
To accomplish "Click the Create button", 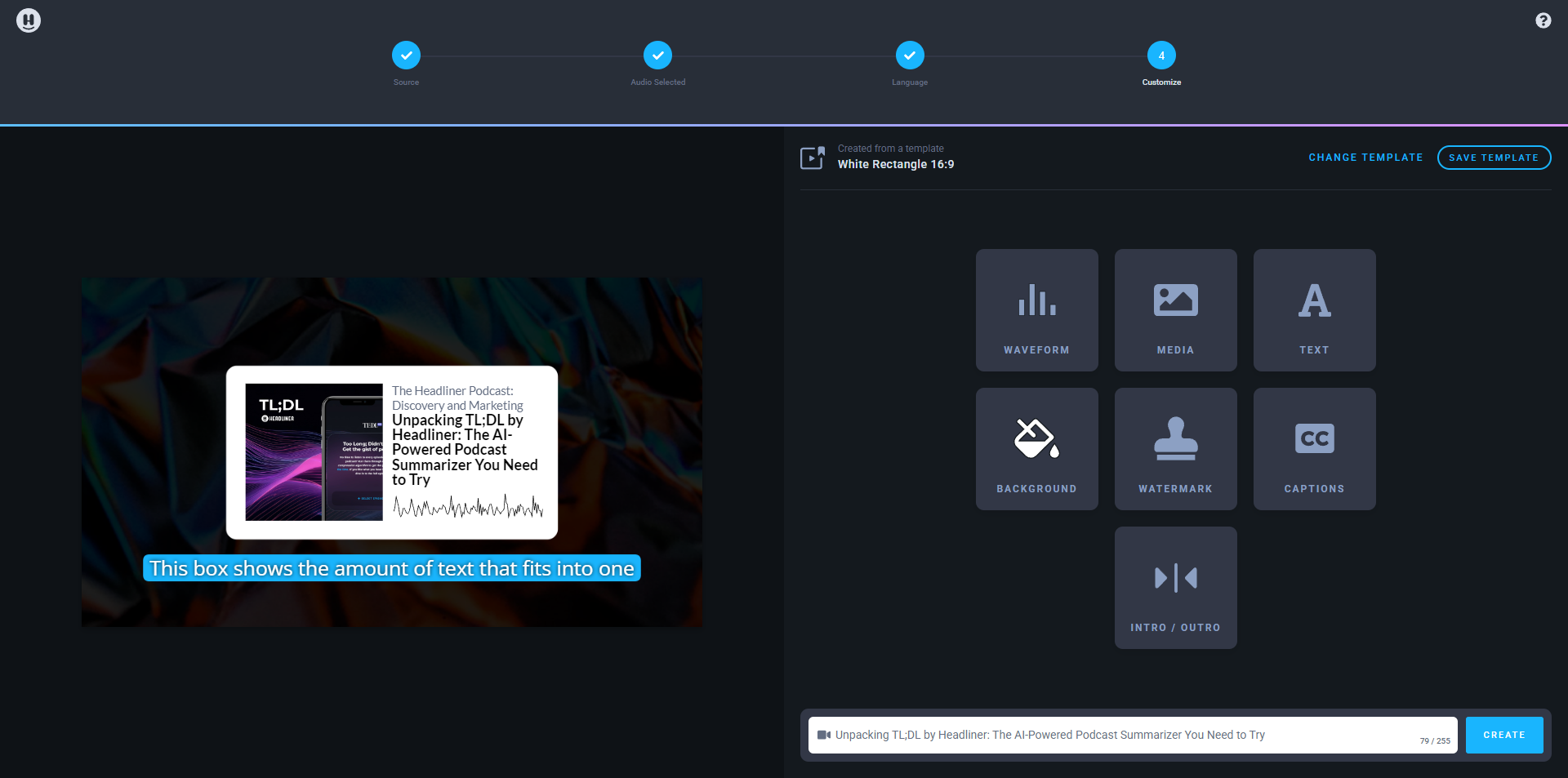I will [1504, 735].
